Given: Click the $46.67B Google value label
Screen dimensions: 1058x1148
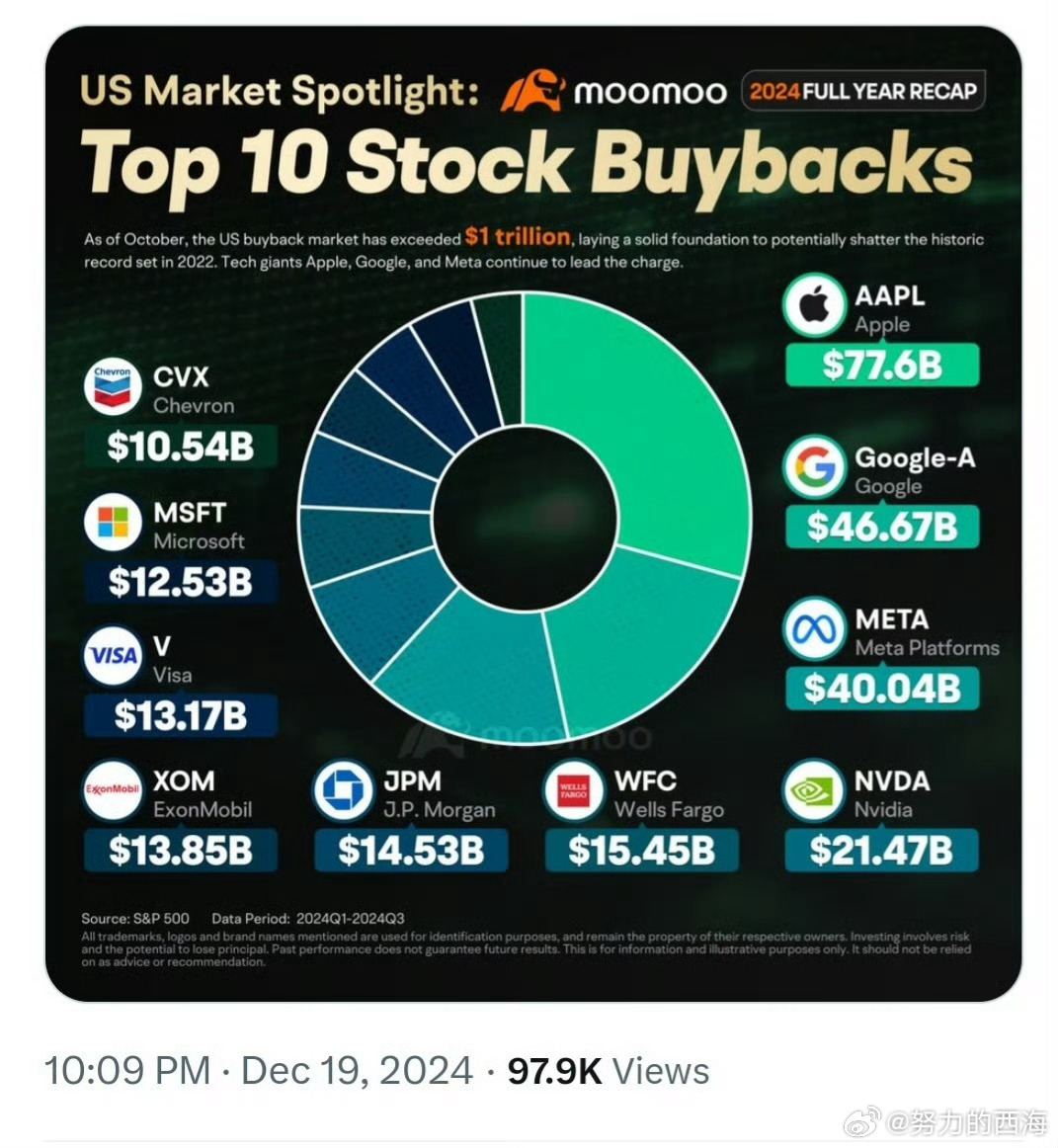Looking at the screenshot, I should point(882,527).
